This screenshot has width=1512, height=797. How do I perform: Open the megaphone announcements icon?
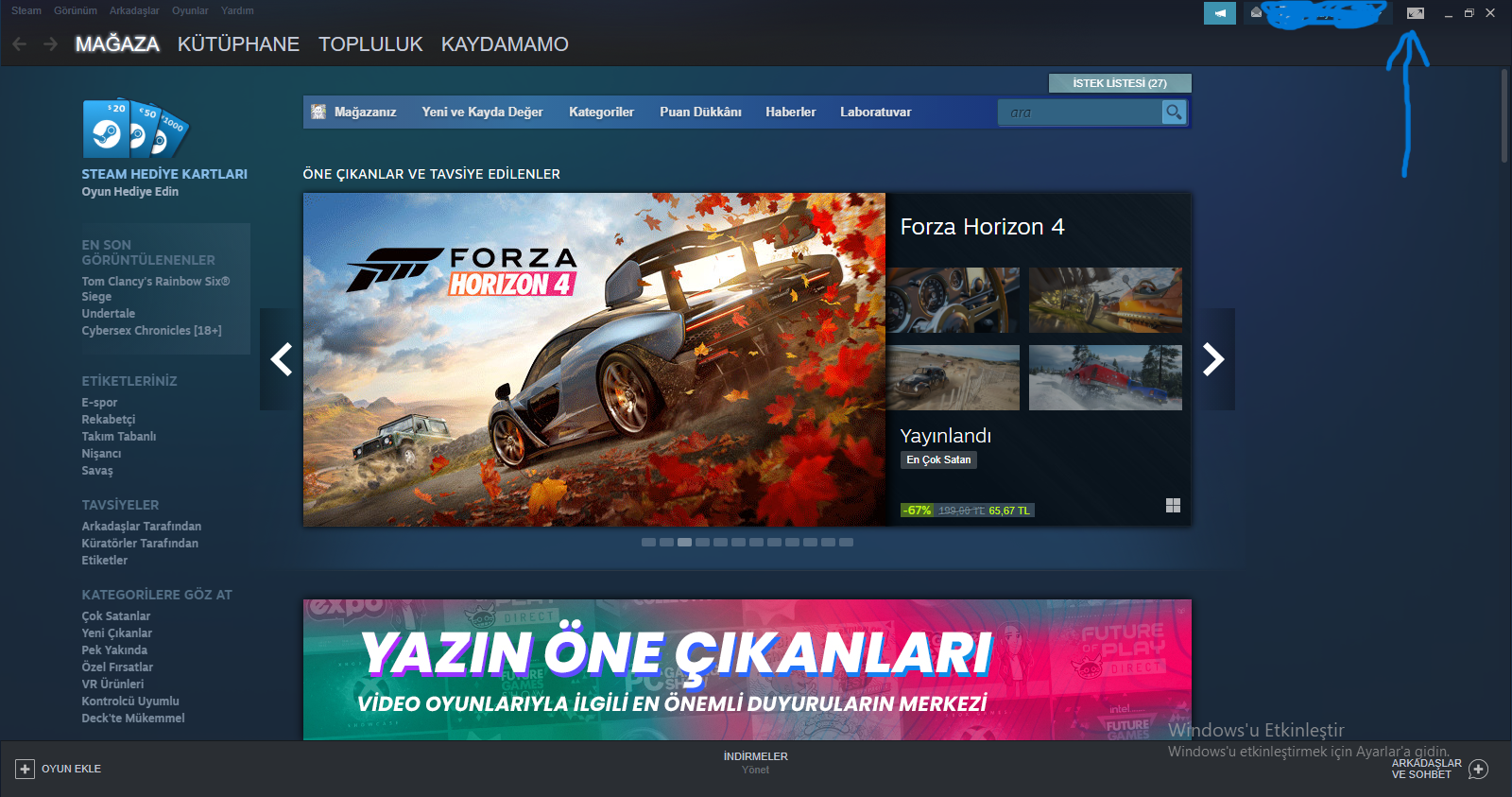point(1220,13)
